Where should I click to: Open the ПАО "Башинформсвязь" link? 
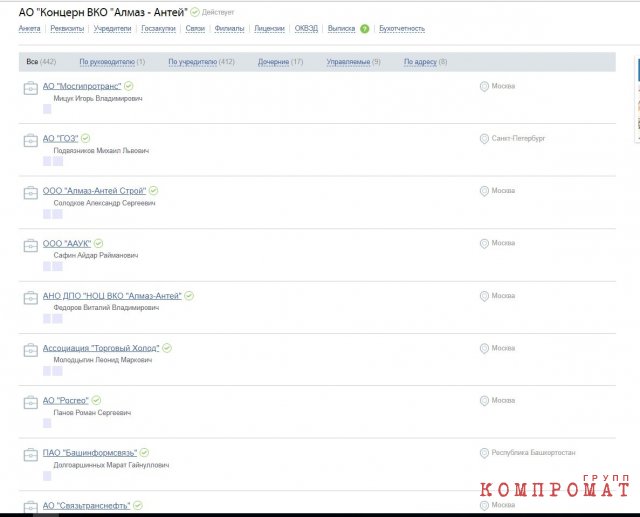point(90,453)
